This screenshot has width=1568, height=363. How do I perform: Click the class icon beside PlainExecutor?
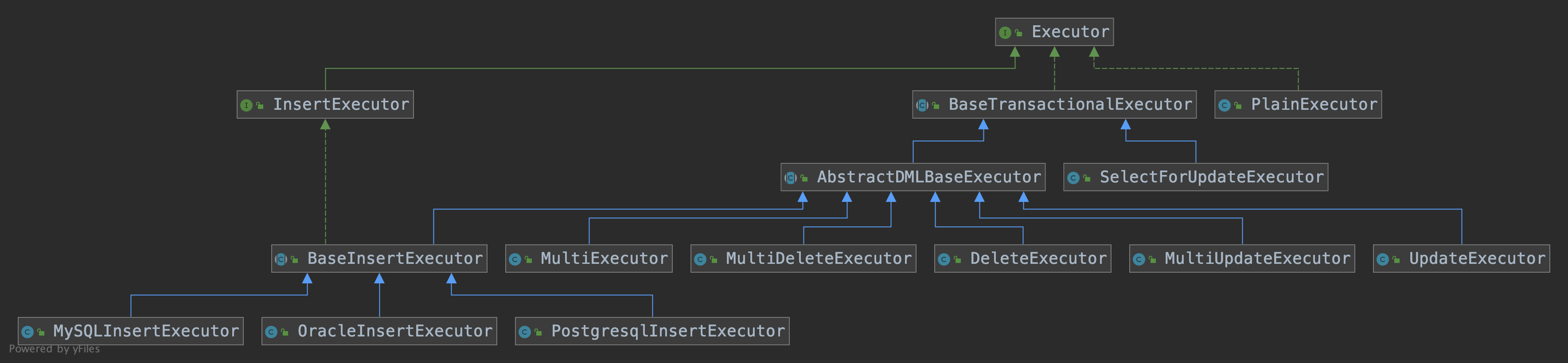1225,105
